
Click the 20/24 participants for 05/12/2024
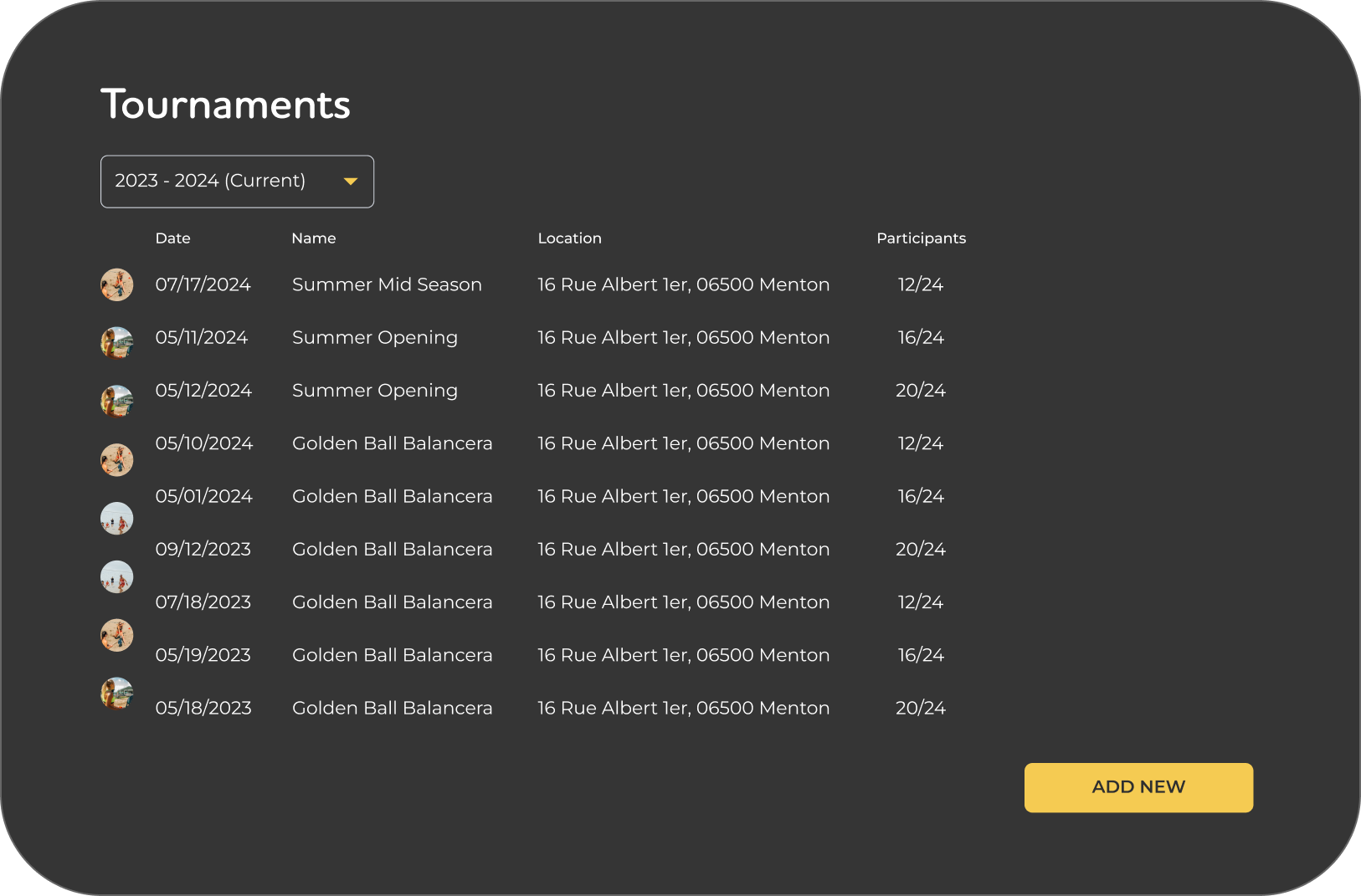[x=920, y=391]
